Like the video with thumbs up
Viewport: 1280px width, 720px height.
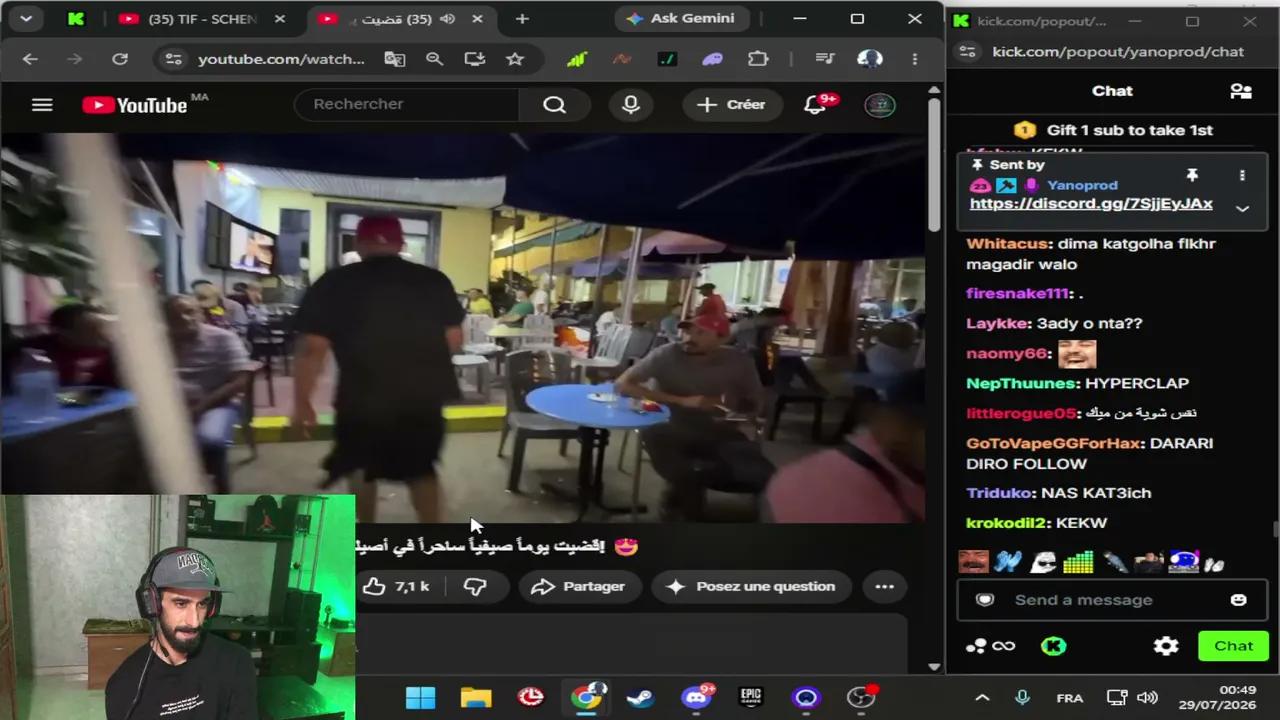(x=397, y=586)
